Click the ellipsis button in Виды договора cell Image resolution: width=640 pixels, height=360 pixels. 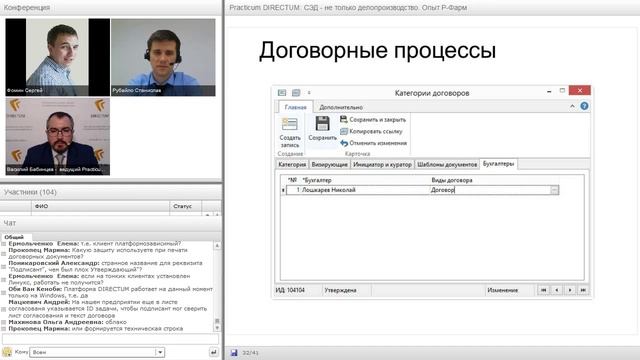pyautogui.click(x=554, y=190)
